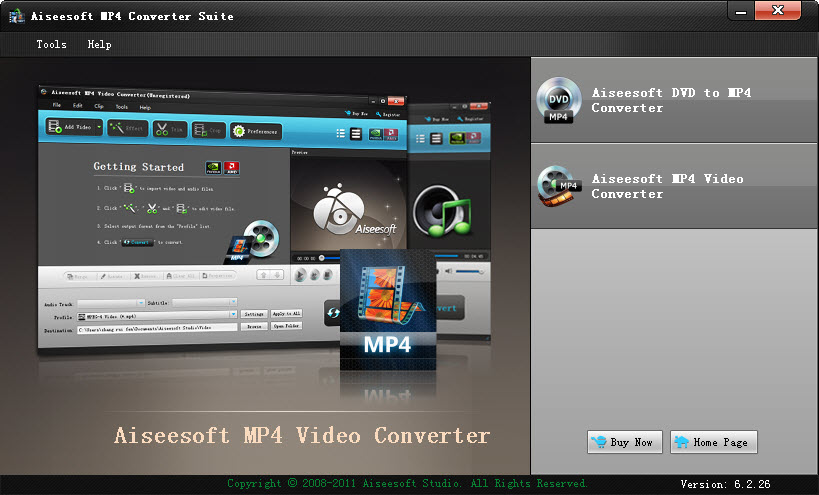
Task: Click the 'Version: 6.2.26' status text
Action: coord(725,484)
